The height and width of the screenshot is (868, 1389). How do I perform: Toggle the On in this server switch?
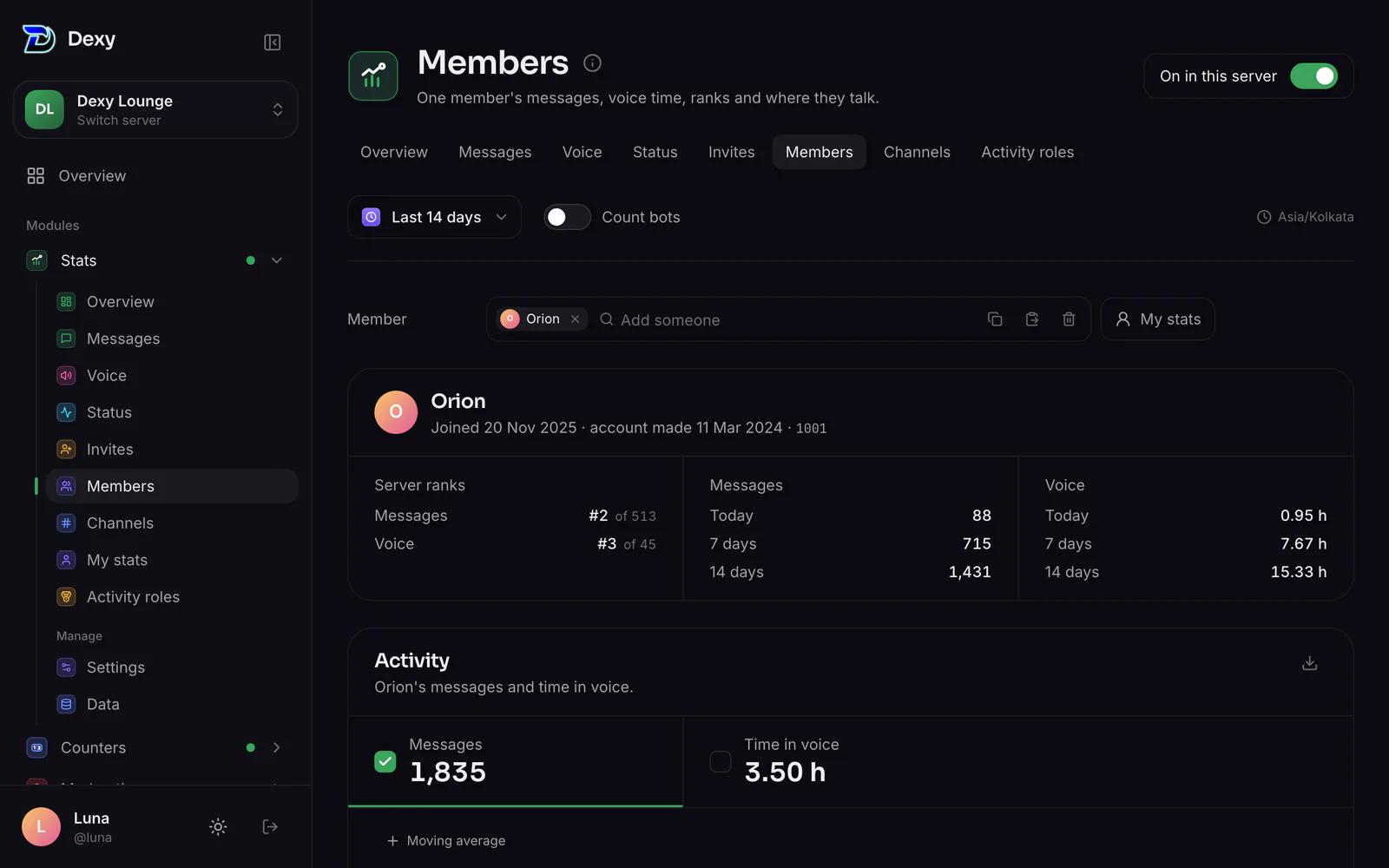coord(1313,76)
